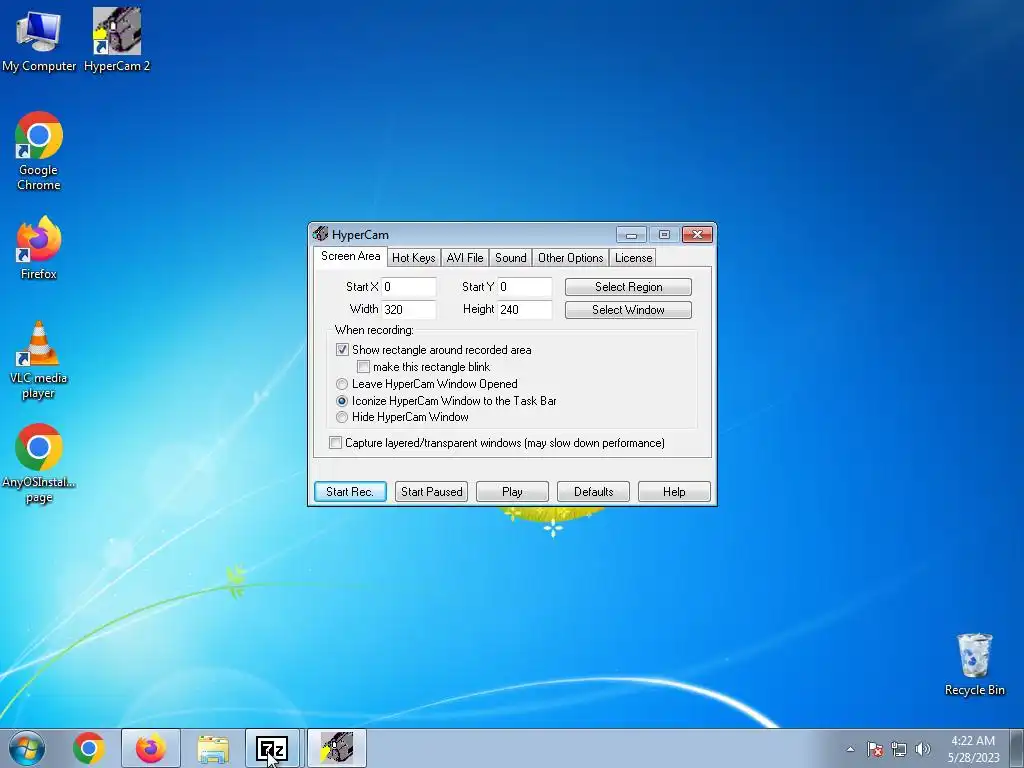Open the Sound tab
The width and height of the screenshot is (1024, 768).
511,258
